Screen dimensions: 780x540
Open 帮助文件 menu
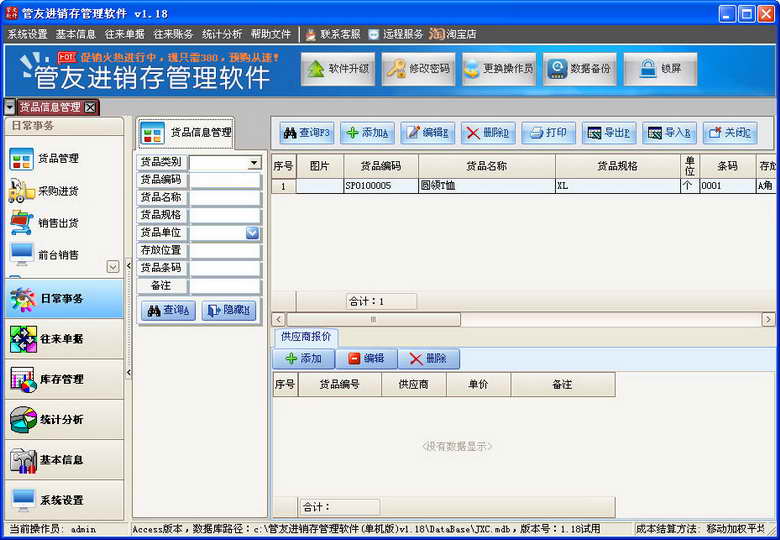click(271, 34)
